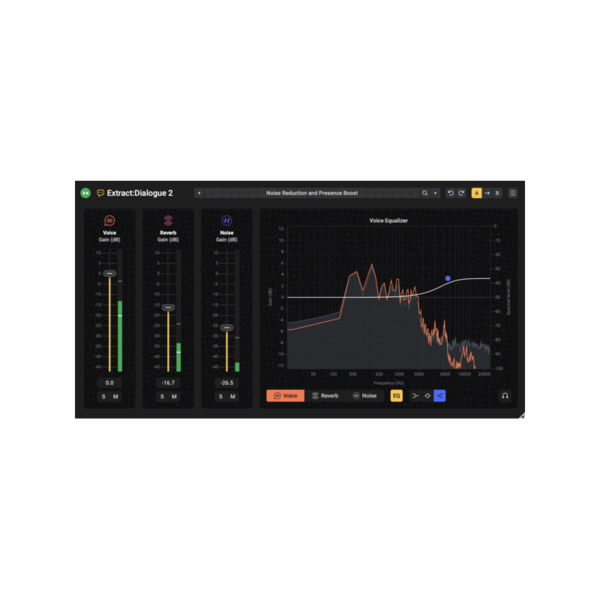600x600 pixels.
Task: Open the hamburger menu
Action: (x=513, y=193)
